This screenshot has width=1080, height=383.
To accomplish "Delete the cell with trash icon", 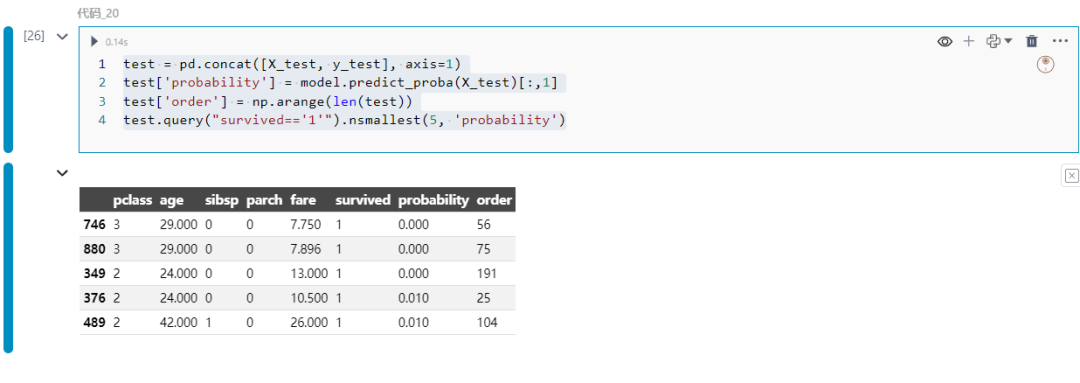I will 1032,41.
